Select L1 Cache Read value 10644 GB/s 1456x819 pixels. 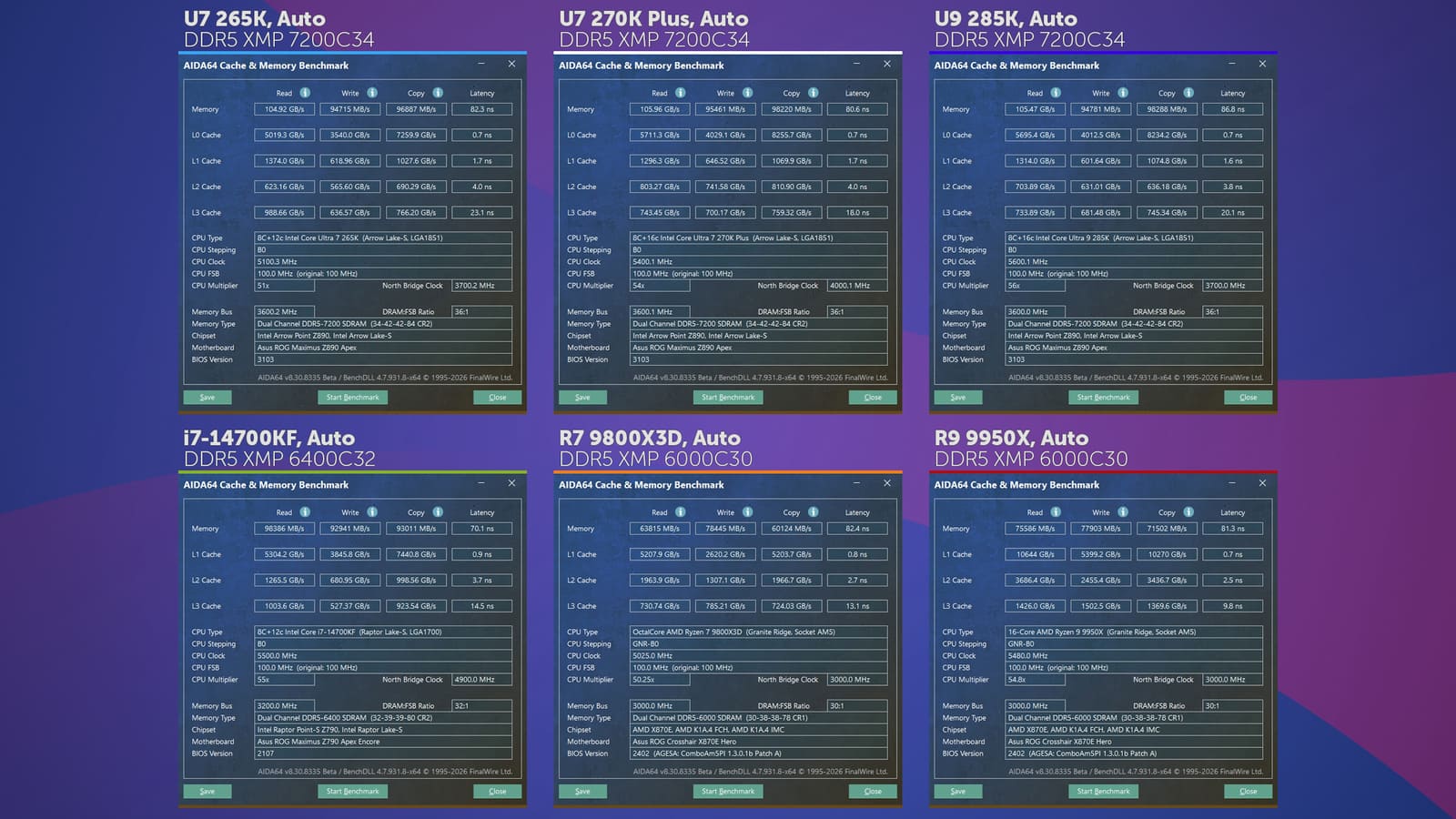click(1036, 554)
